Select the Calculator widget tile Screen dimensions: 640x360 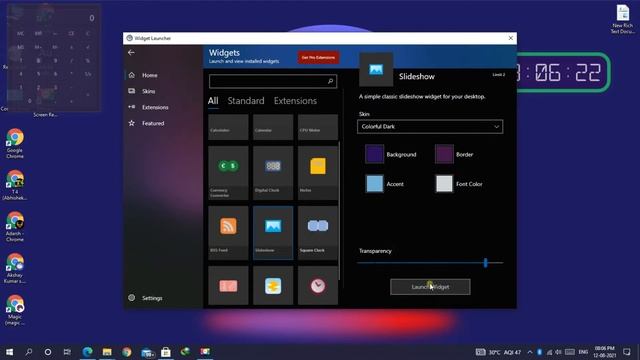click(x=228, y=127)
